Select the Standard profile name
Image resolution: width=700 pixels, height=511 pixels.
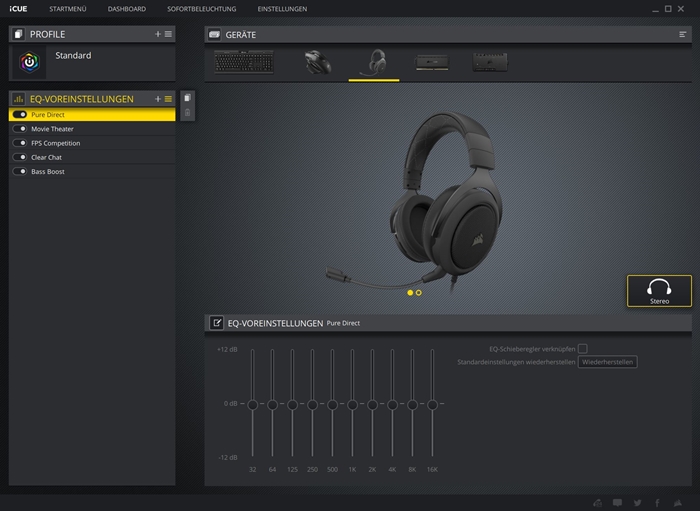(x=73, y=55)
